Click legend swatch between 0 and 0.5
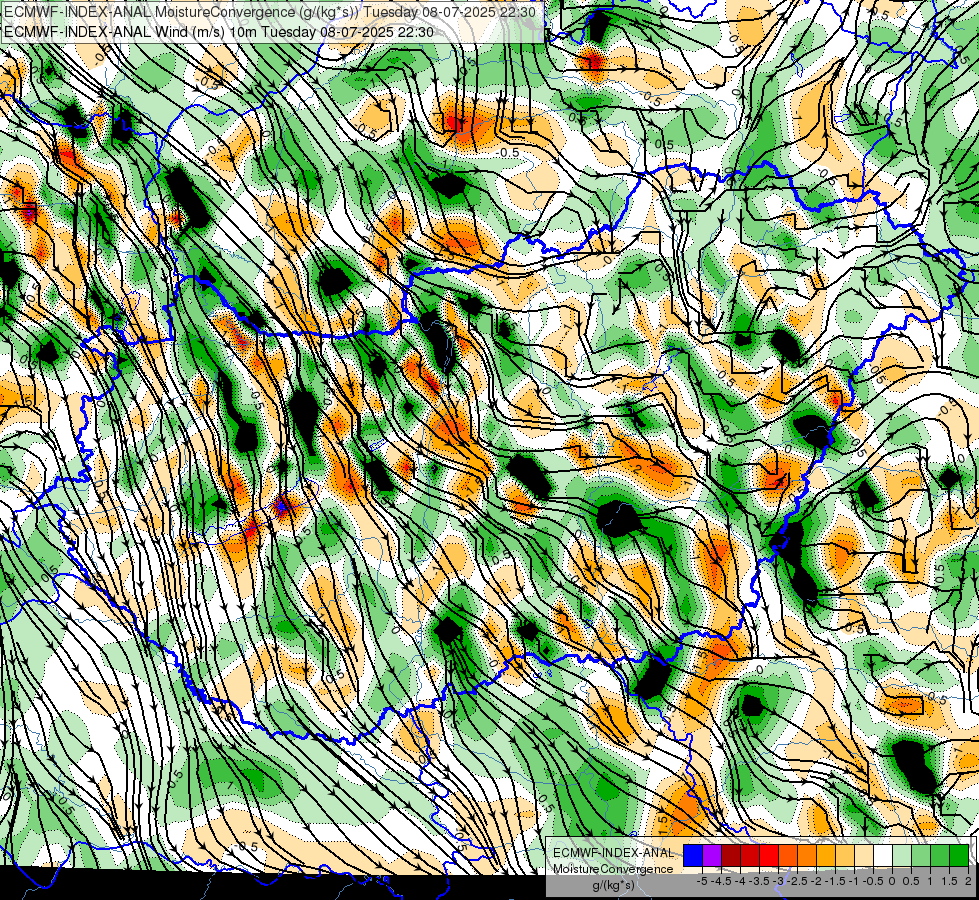The image size is (979, 900). pyautogui.click(x=902, y=856)
